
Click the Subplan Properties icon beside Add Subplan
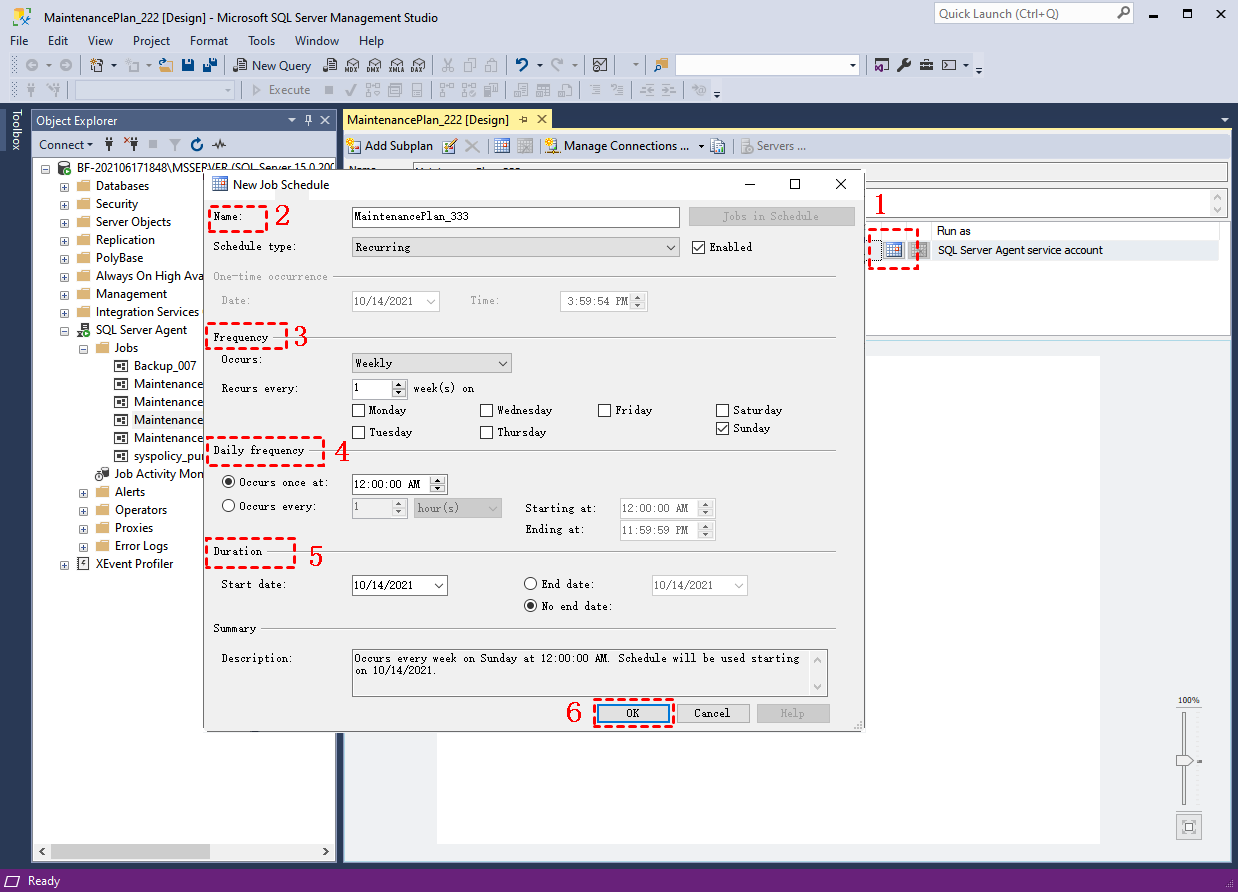pos(450,146)
